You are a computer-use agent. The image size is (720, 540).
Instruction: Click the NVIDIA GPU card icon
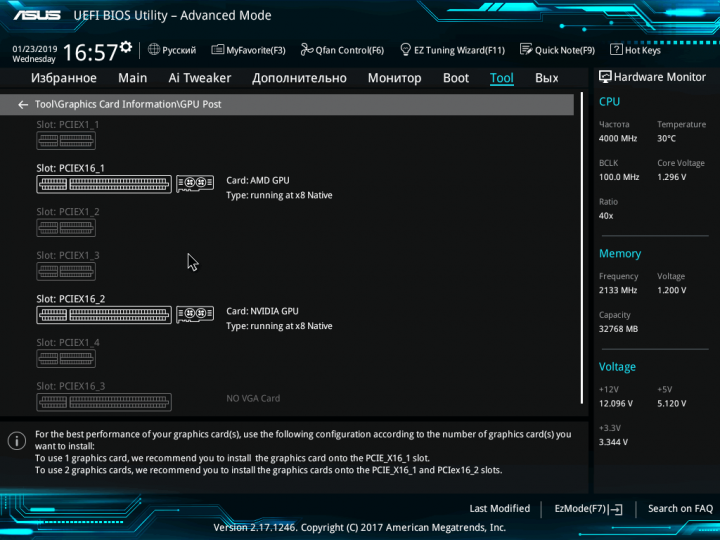click(195, 314)
